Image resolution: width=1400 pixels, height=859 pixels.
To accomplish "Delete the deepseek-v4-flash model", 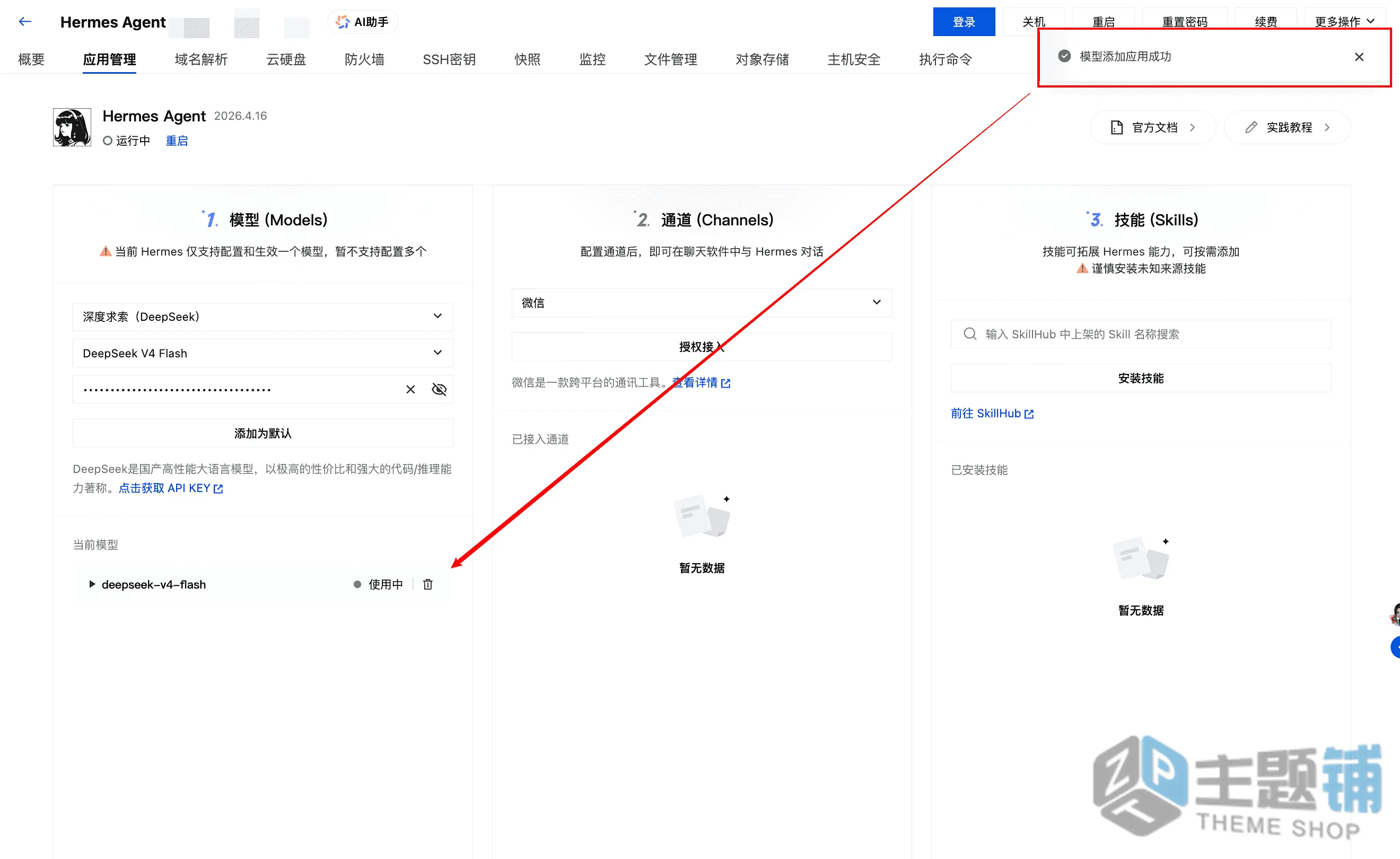I will pyautogui.click(x=428, y=584).
